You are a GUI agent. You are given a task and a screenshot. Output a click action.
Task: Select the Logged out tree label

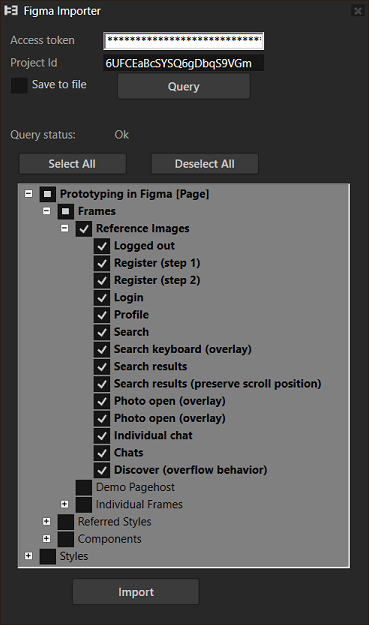tap(144, 246)
